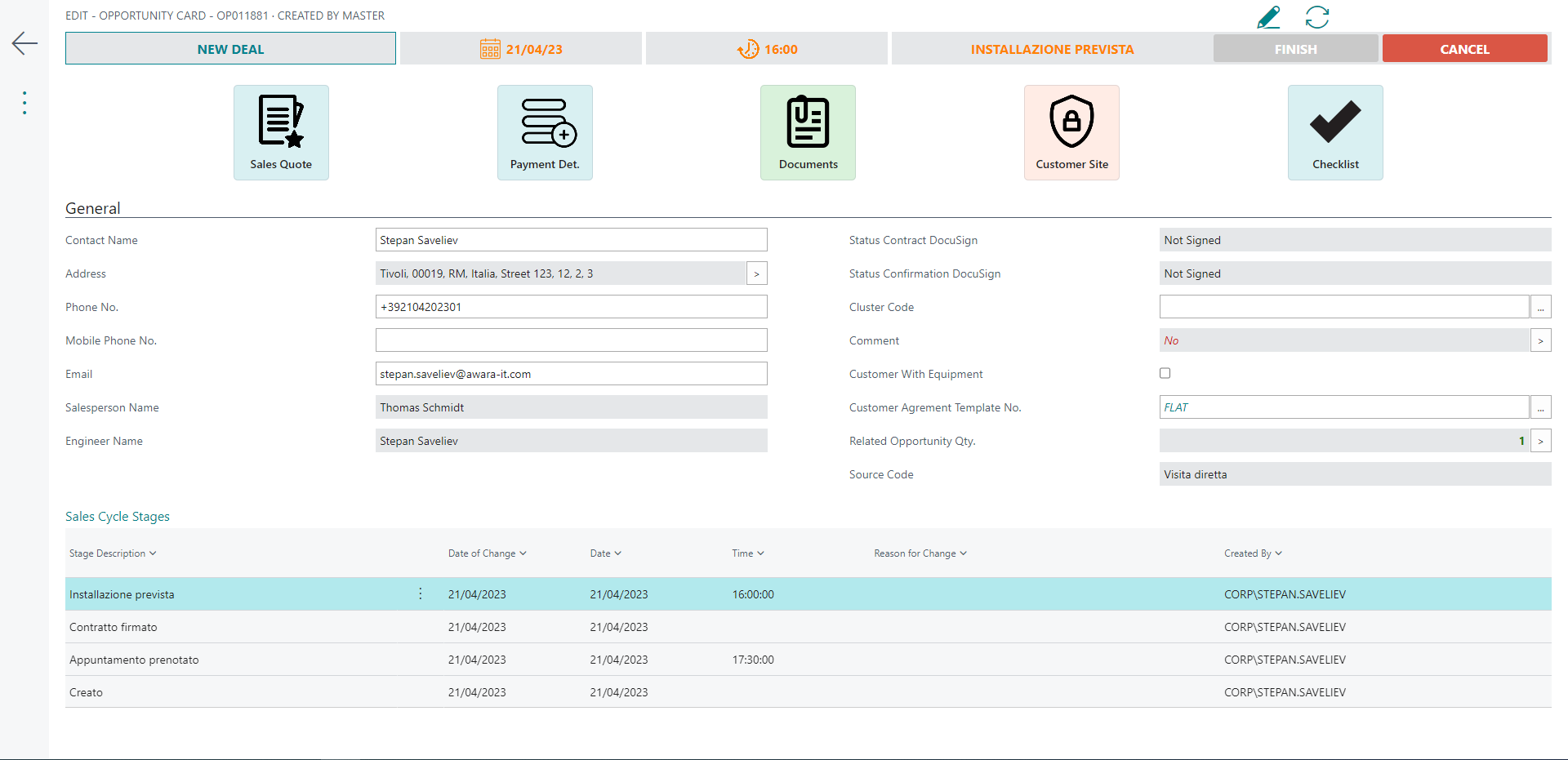Click the pencil edit icon

coord(1268,17)
